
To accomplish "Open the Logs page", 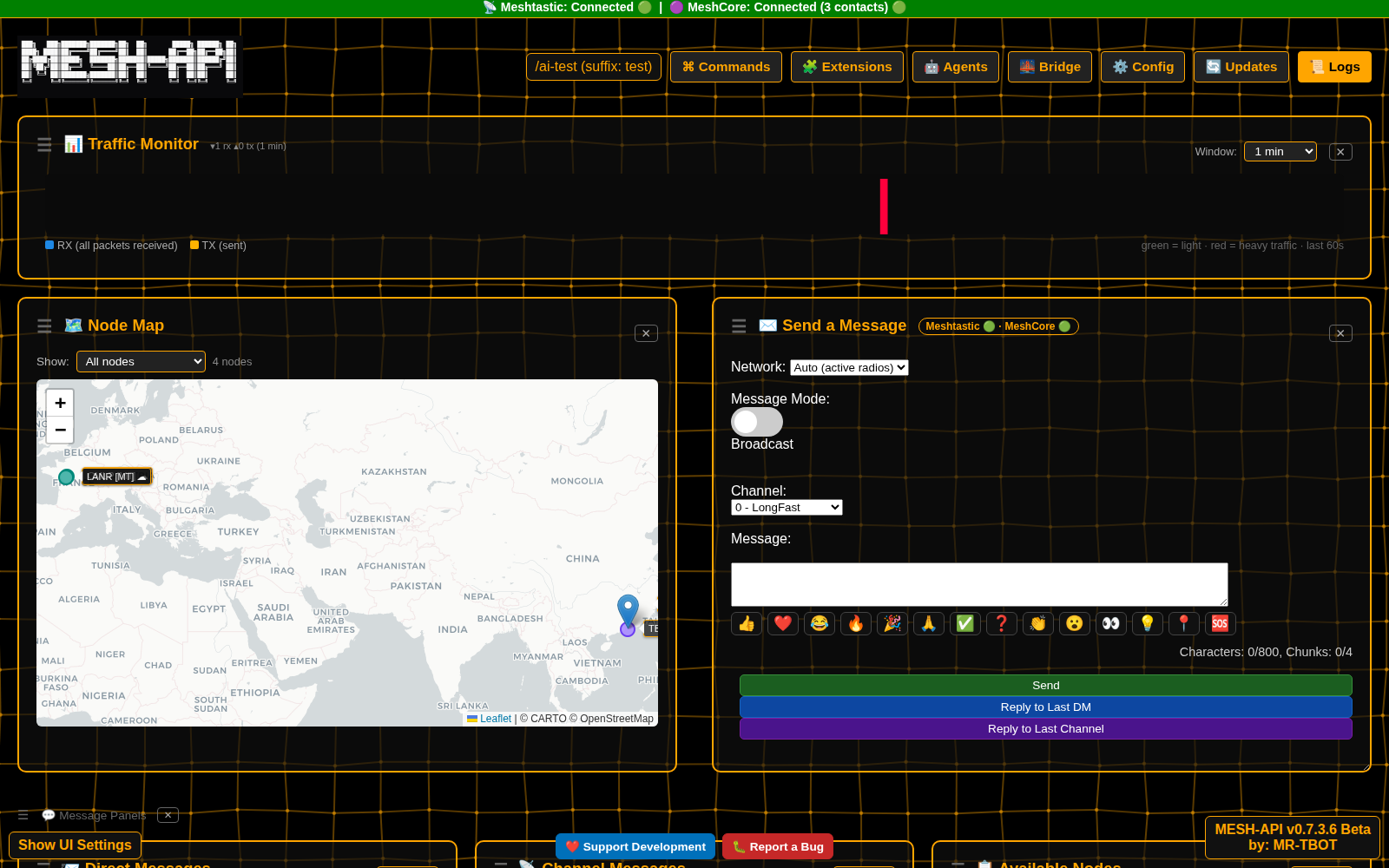I will [1334, 67].
